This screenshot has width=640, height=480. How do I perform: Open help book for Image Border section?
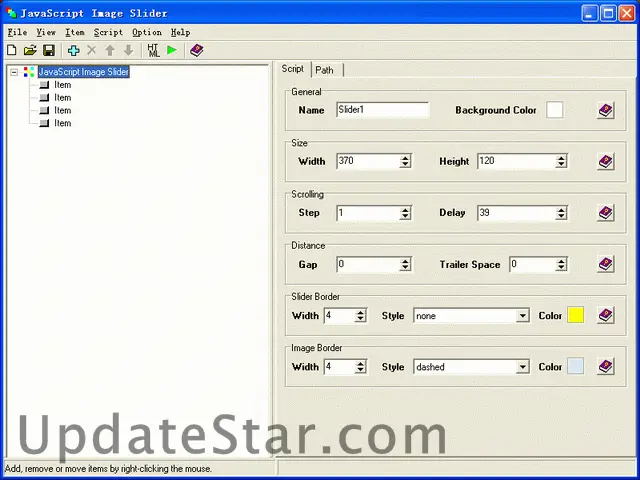tap(606, 367)
